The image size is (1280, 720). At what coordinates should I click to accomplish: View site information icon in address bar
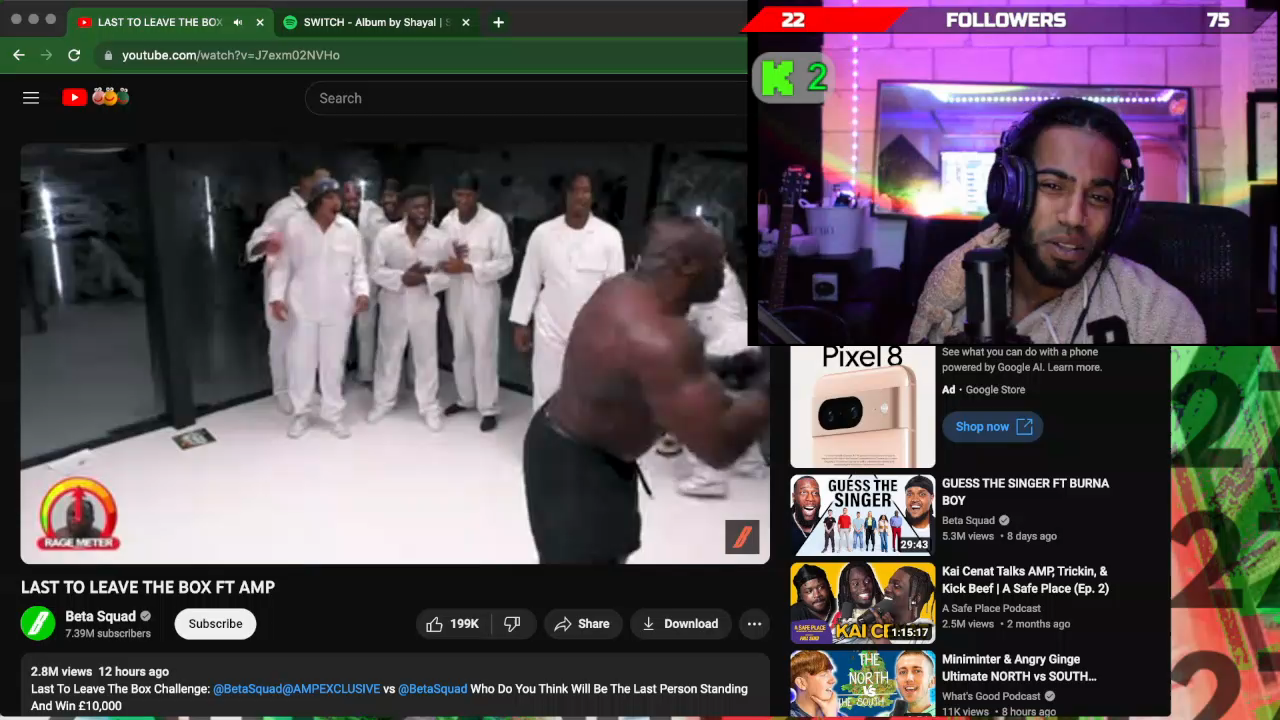tap(108, 55)
